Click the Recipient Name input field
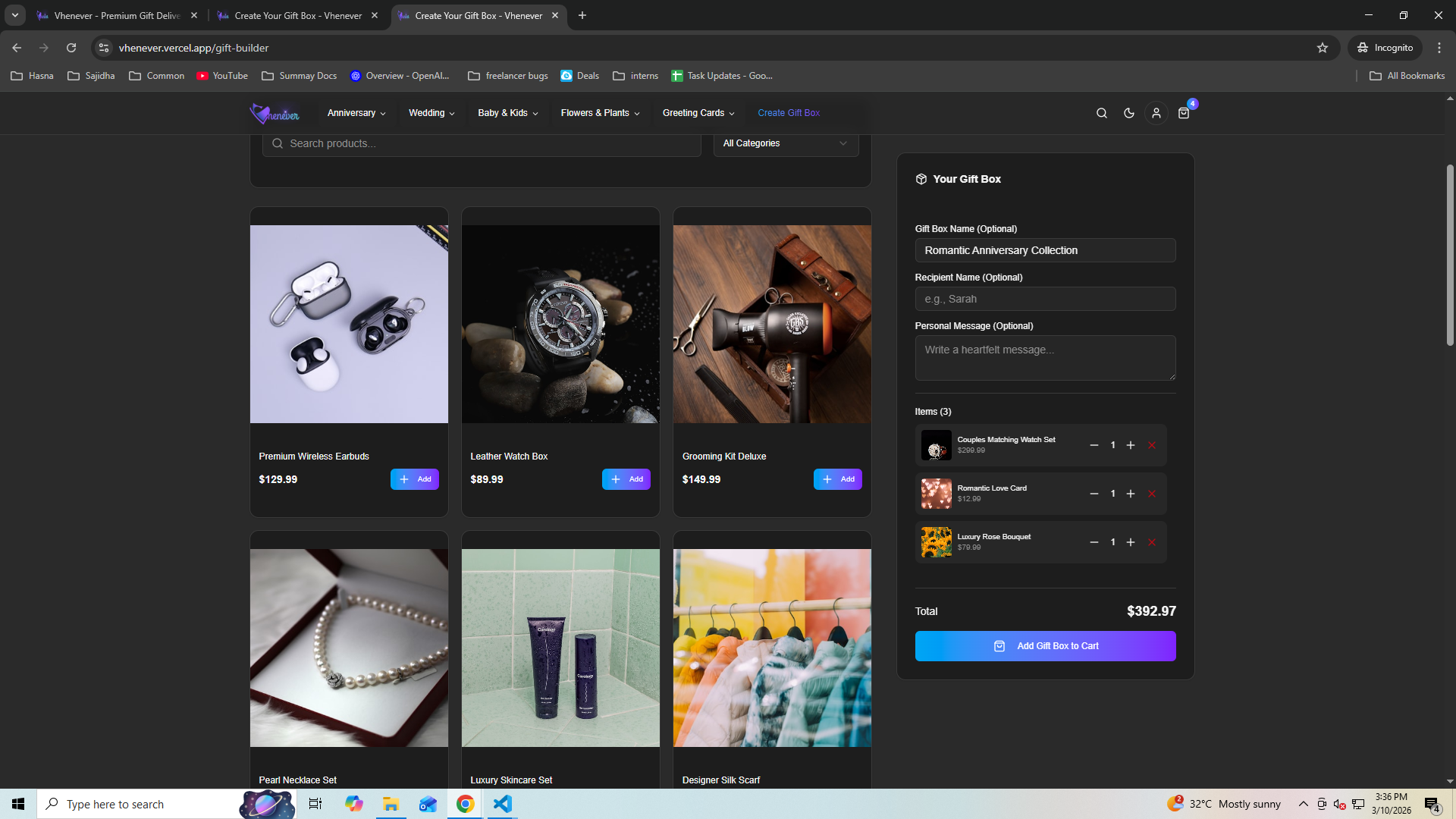 (x=1045, y=299)
